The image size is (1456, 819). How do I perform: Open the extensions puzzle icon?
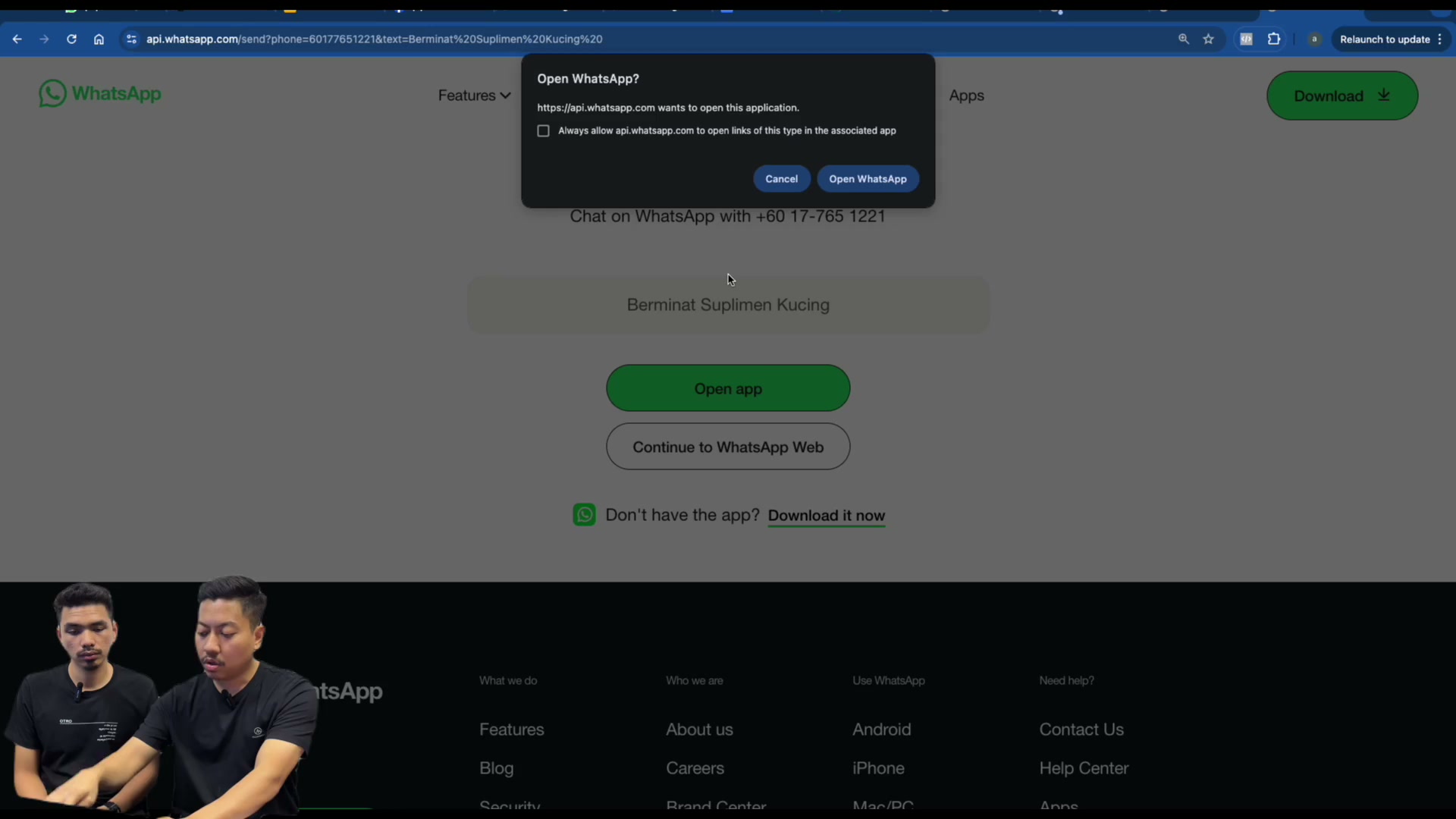(1274, 39)
